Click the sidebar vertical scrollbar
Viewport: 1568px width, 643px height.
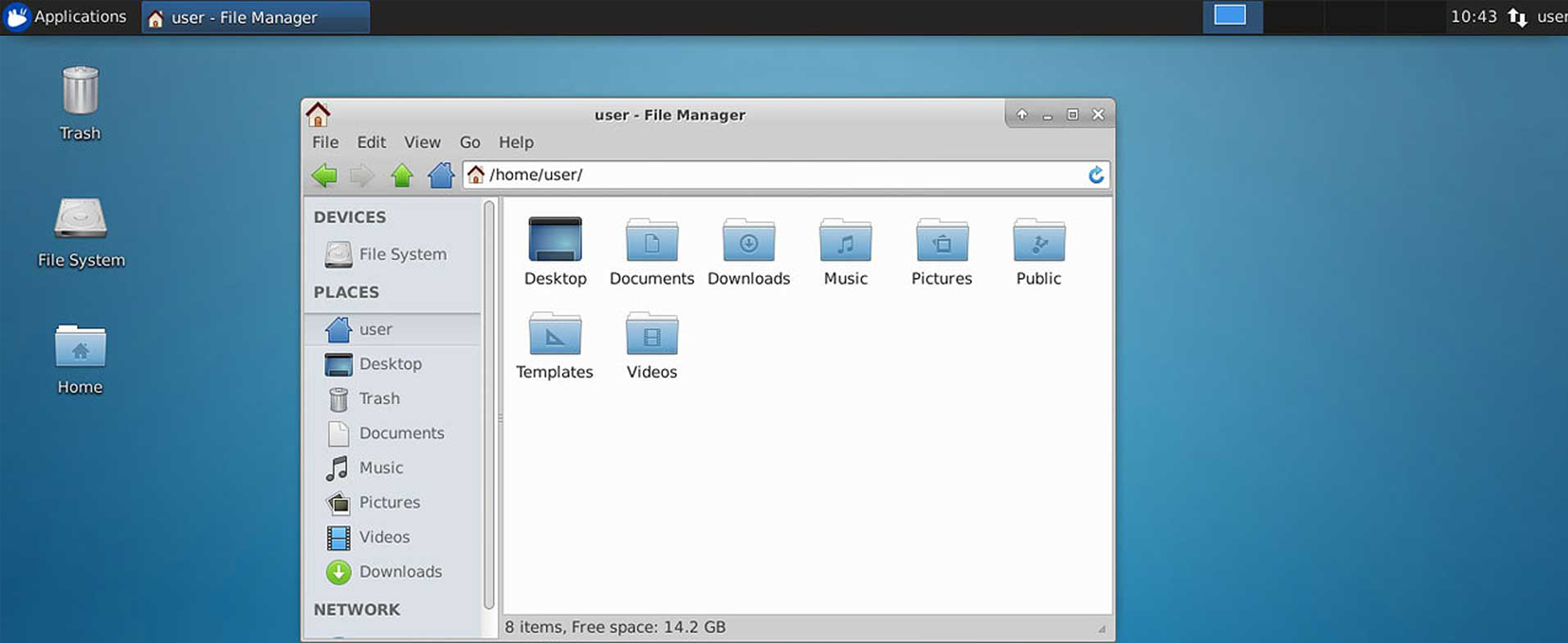pyautogui.click(x=488, y=404)
